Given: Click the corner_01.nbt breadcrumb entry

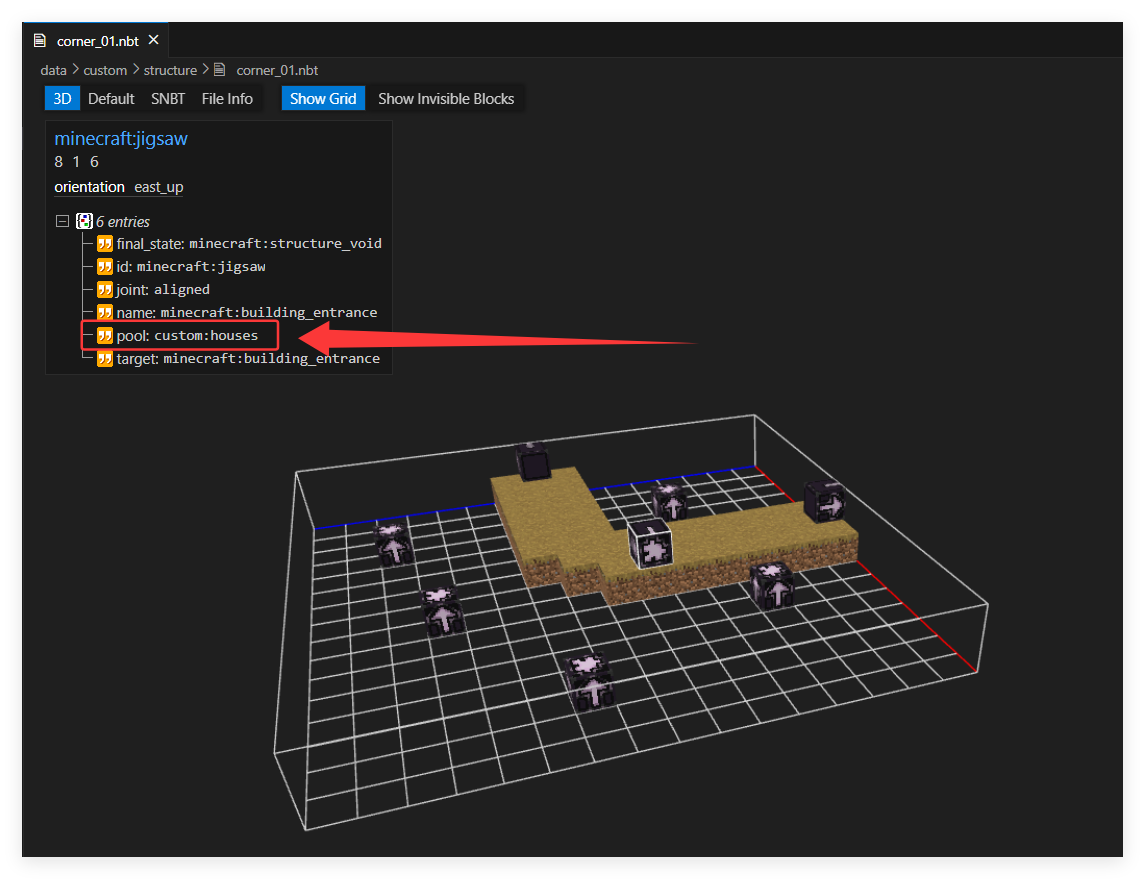Looking at the screenshot, I should pyautogui.click(x=277, y=70).
